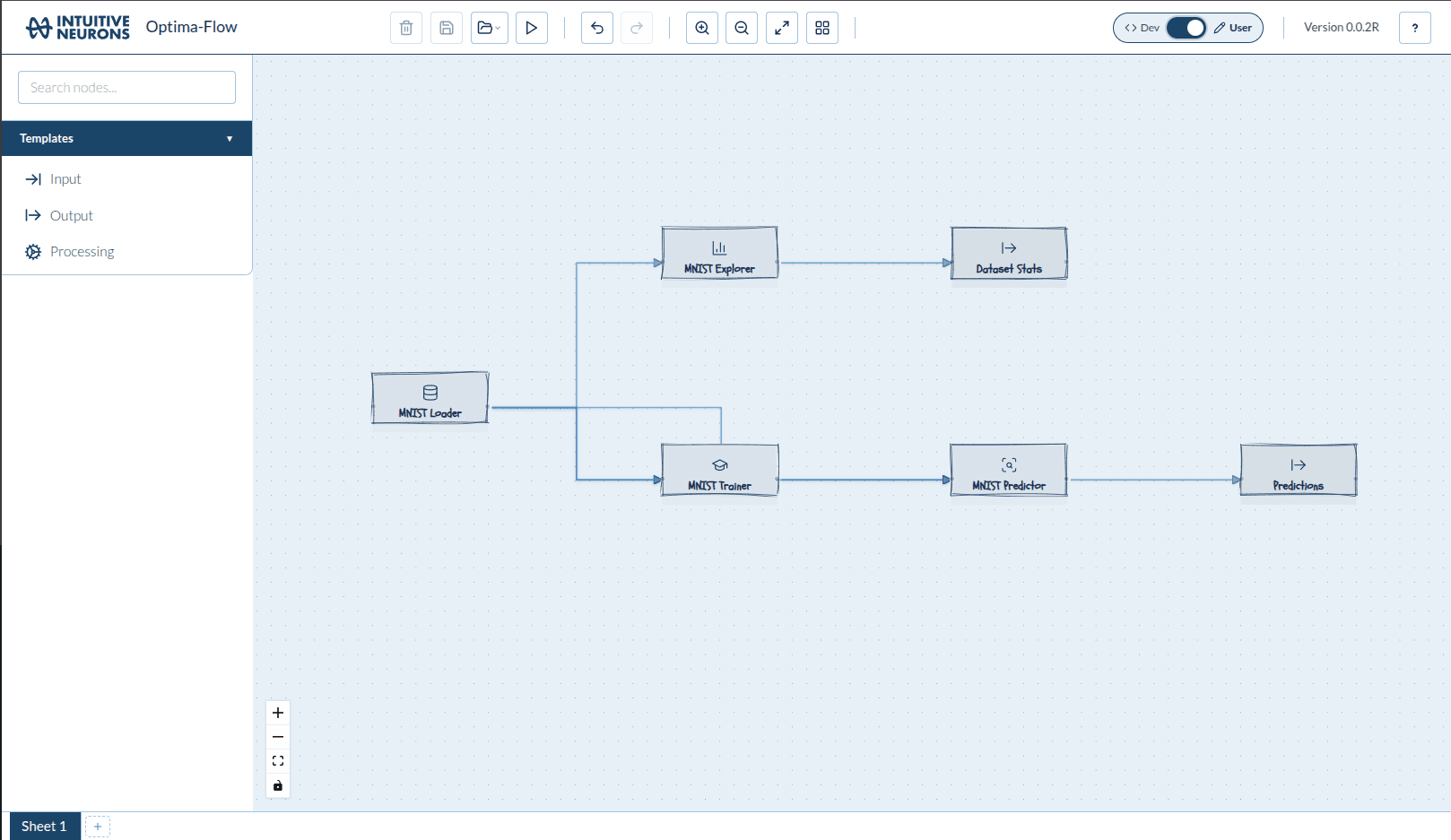Click the Input arrow icon in sidebar
The width and height of the screenshot is (1451, 840).
point(33,179)
